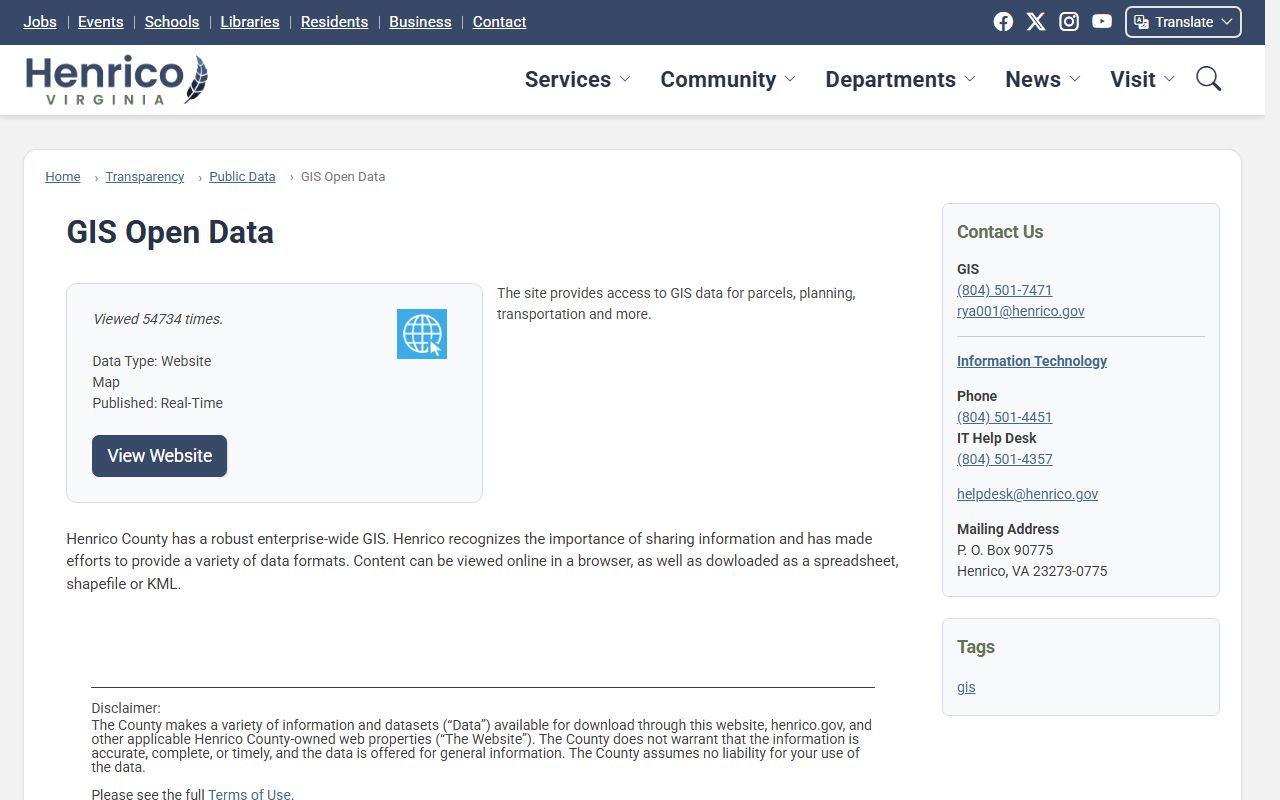The height and width of the screenshot is (800, 1280).
Task: Click the GIS Open Data heading
Action: [x=170, y=232]
